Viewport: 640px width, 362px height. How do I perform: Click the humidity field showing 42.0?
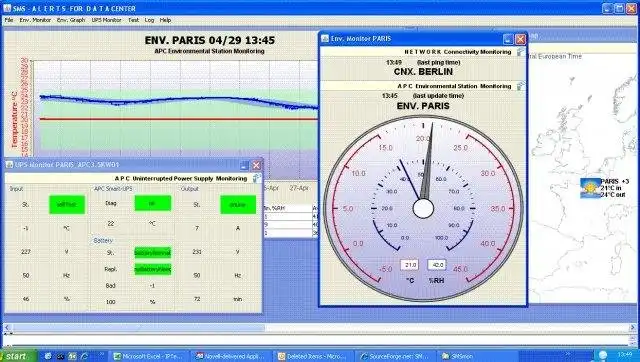click(x=437, y=265)
